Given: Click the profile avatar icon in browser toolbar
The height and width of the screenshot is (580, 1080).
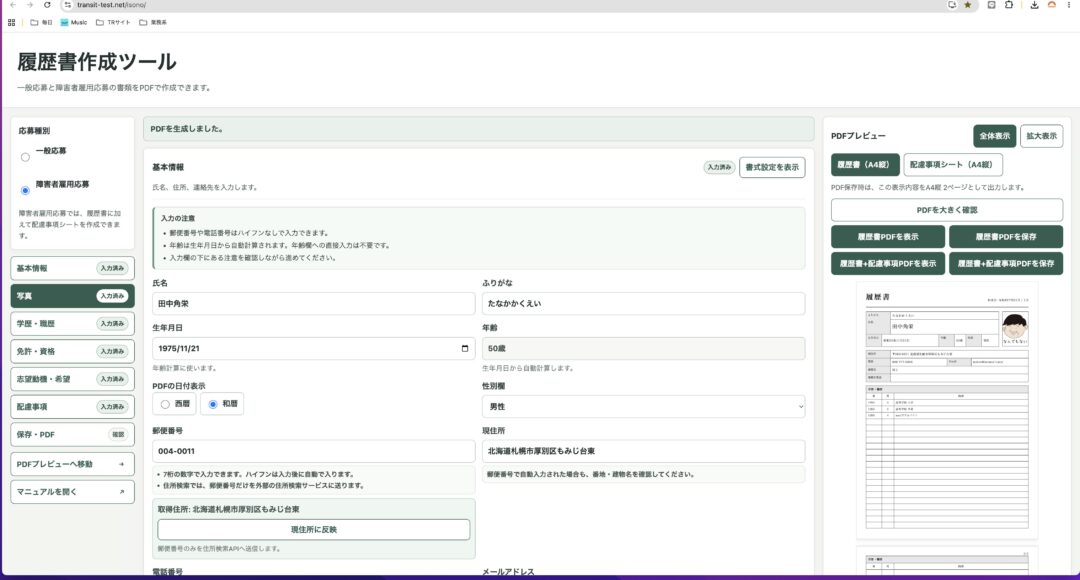Looking at the screenshot, I should [x=1052, y=5].
